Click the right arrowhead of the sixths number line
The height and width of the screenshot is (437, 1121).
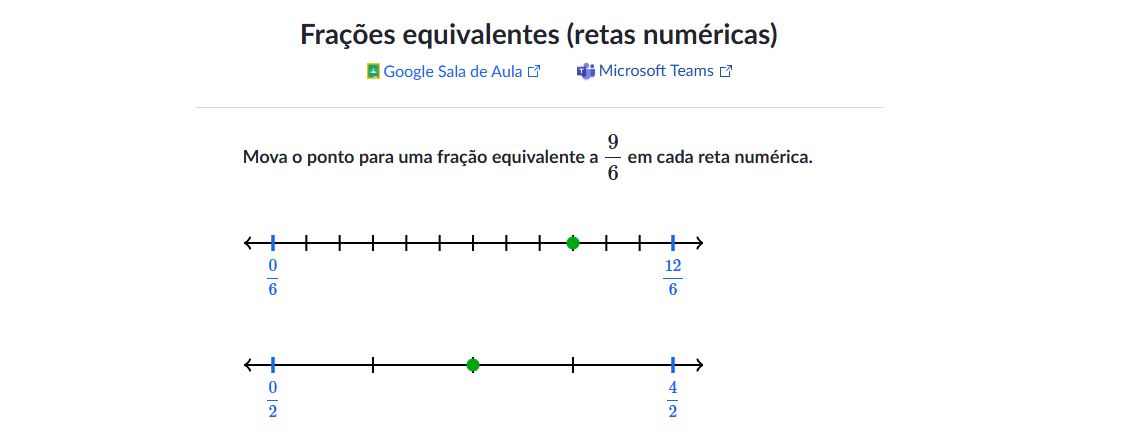point(698,243)
